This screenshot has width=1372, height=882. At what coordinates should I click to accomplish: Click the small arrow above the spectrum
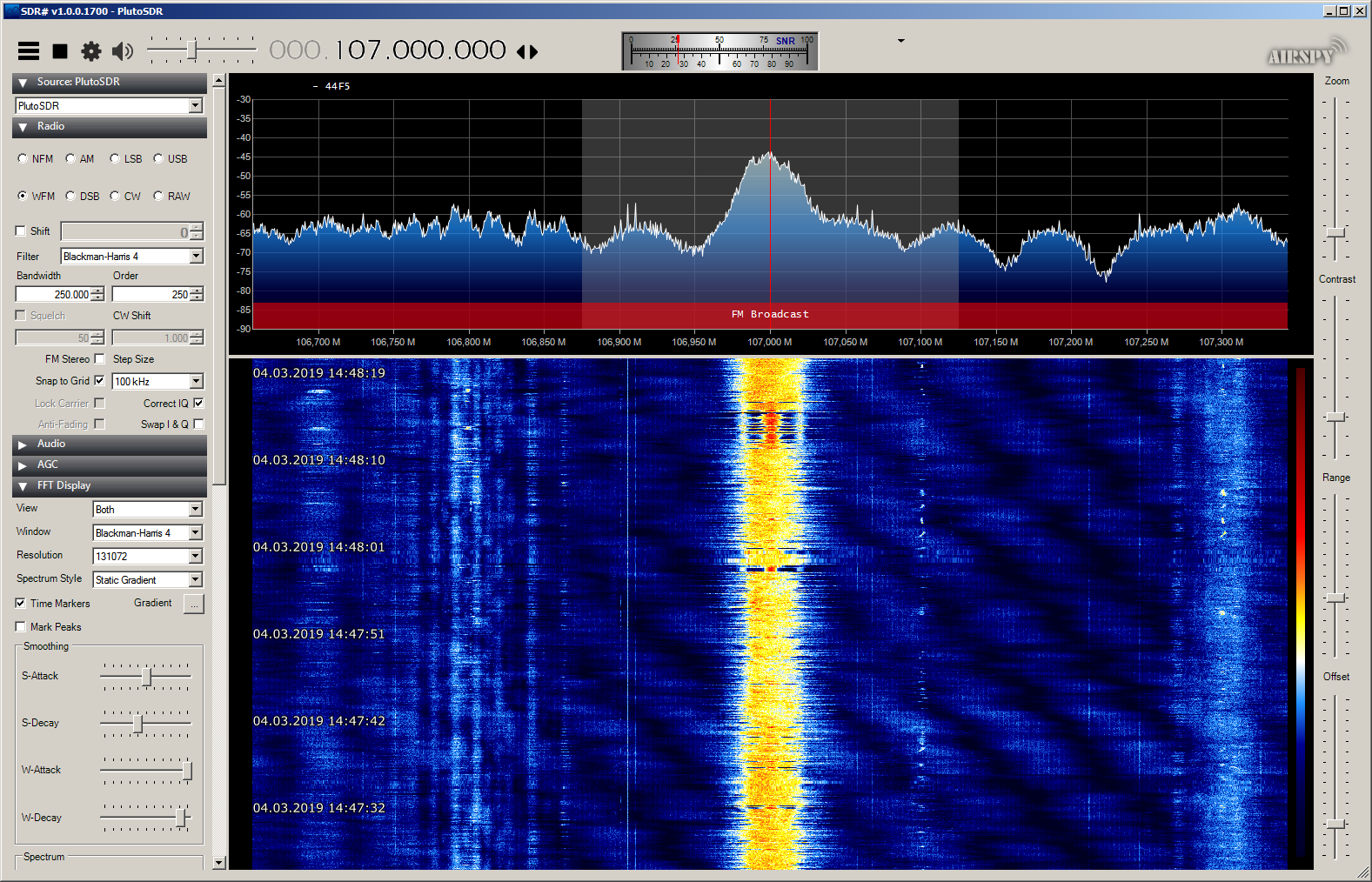pos(900,41)
